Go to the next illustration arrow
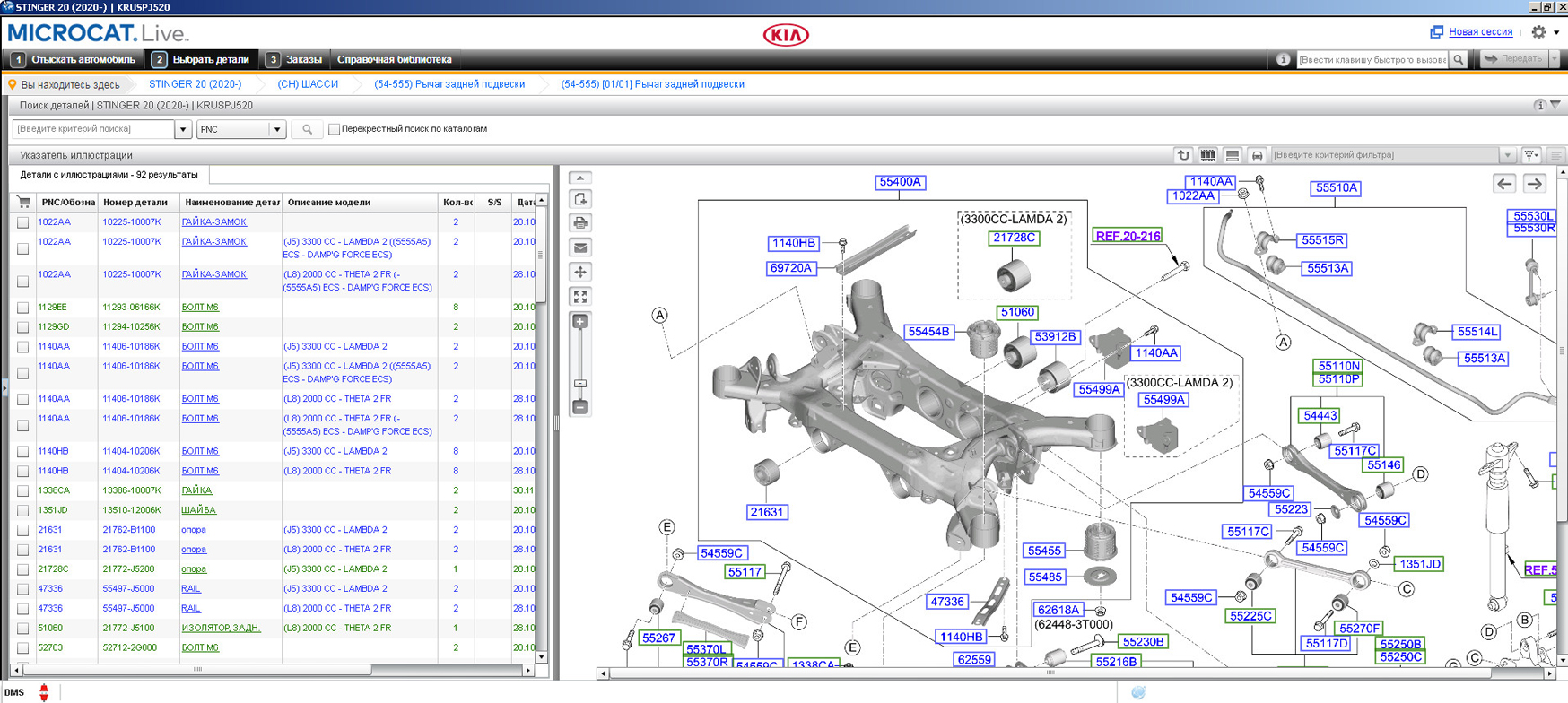This screenshot has height=703, width=1568. (x=1535, y=184)
